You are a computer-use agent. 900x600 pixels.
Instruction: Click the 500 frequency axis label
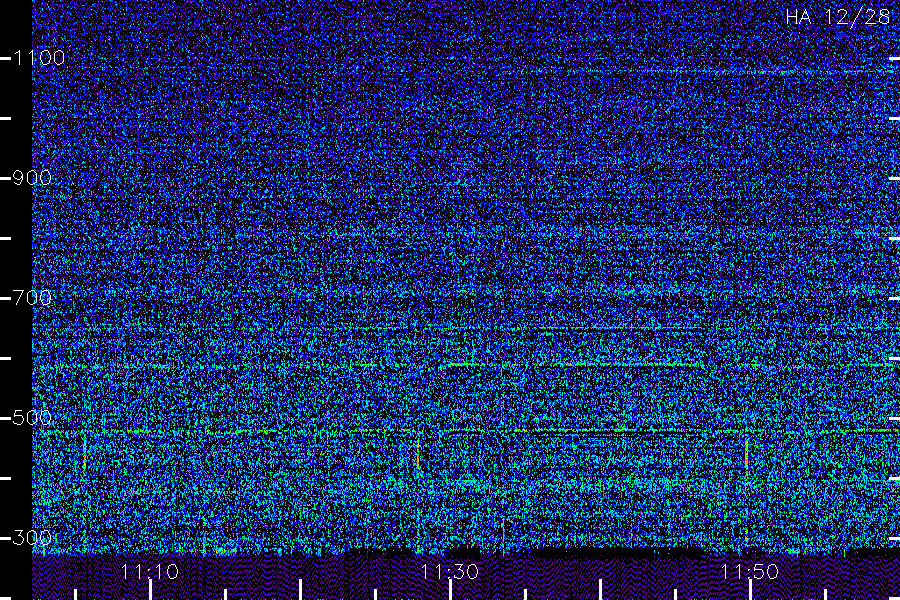pos(32,418)
